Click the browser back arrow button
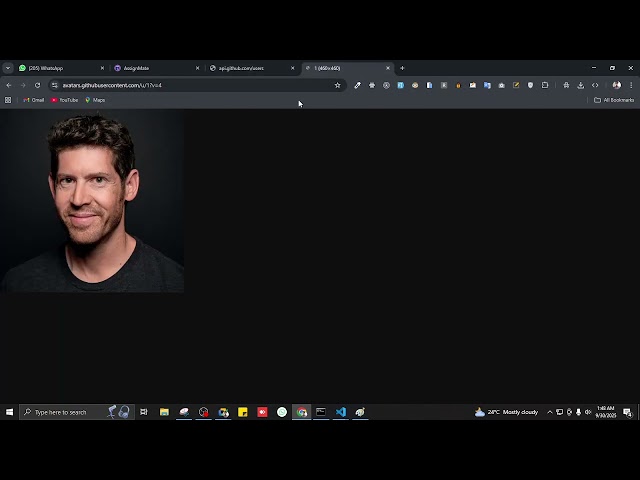The height and width of the screenshot is (480, 640). pyautogui.click(x=9, y=85)
